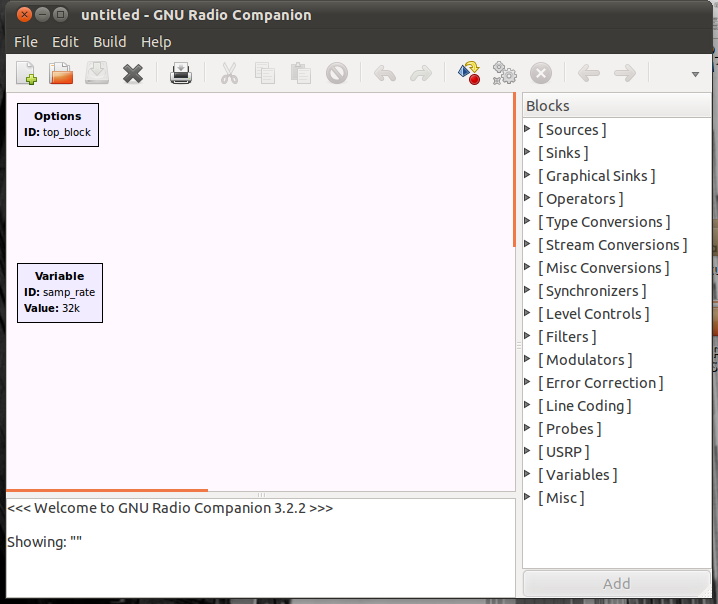This screenshot has height=604, width=718.
Task: Expand the Sources category
Action: click(527, 129)
